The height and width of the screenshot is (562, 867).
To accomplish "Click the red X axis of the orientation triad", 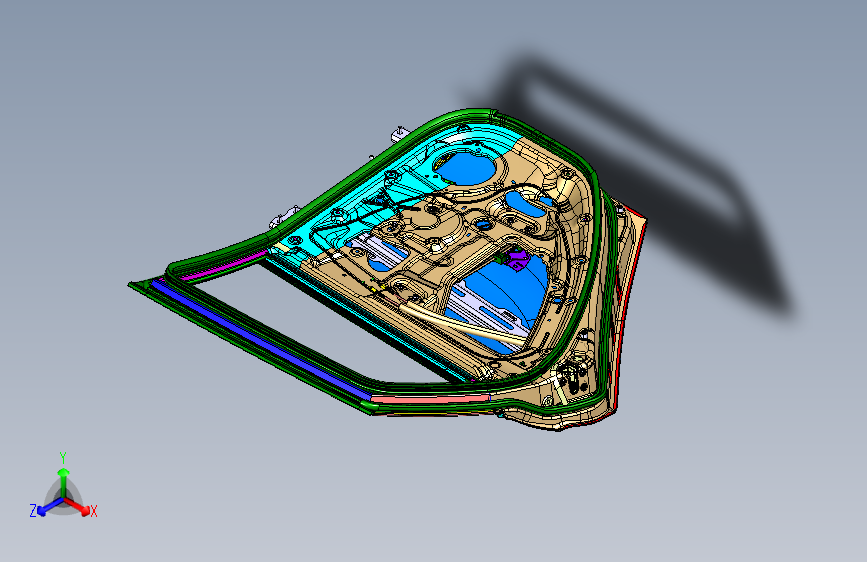I will (x=77, y=506).
